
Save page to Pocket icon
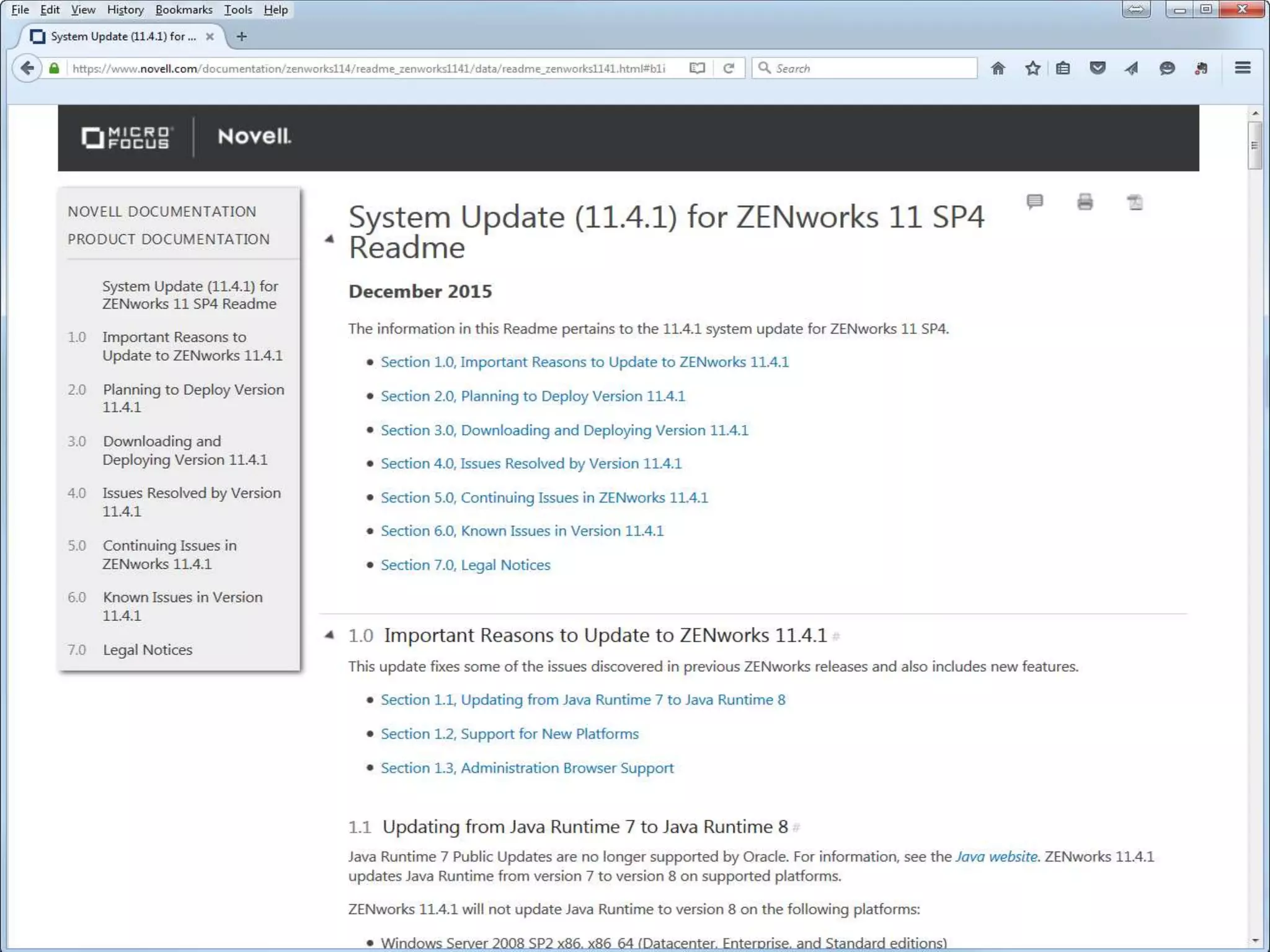1098,68
